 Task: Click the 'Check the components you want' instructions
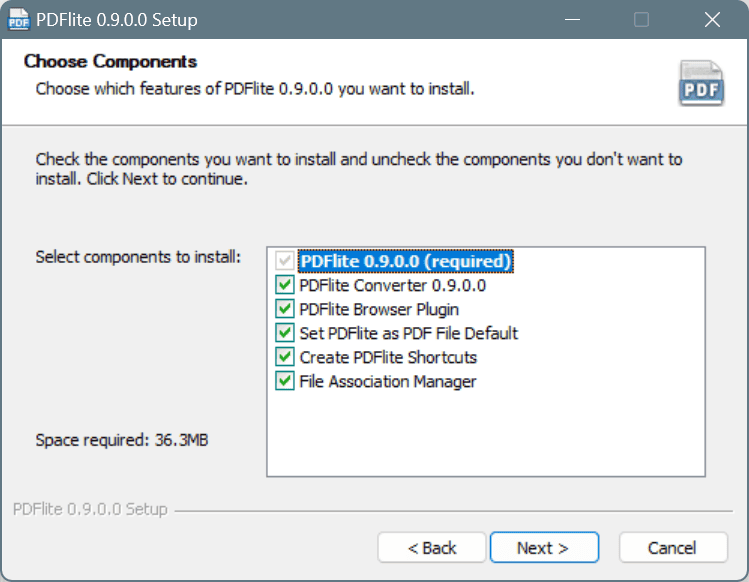pos(359,169)
